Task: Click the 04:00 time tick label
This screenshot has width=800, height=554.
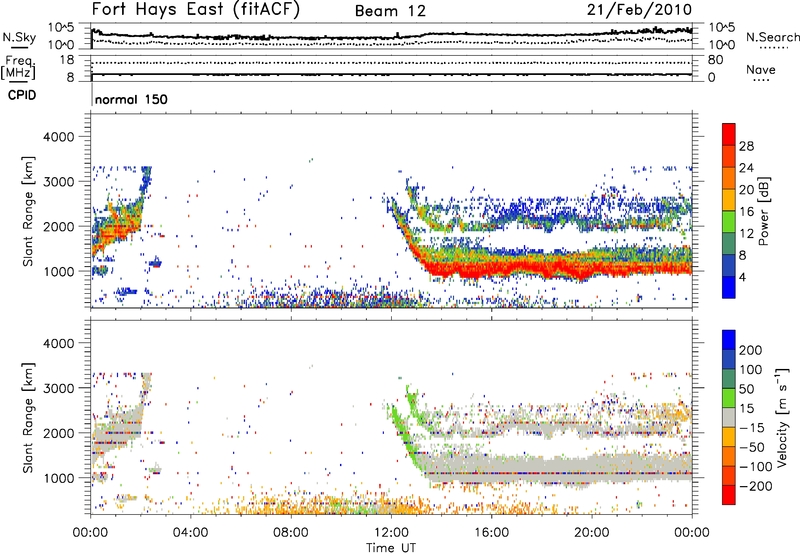Action: pos(190,533)
